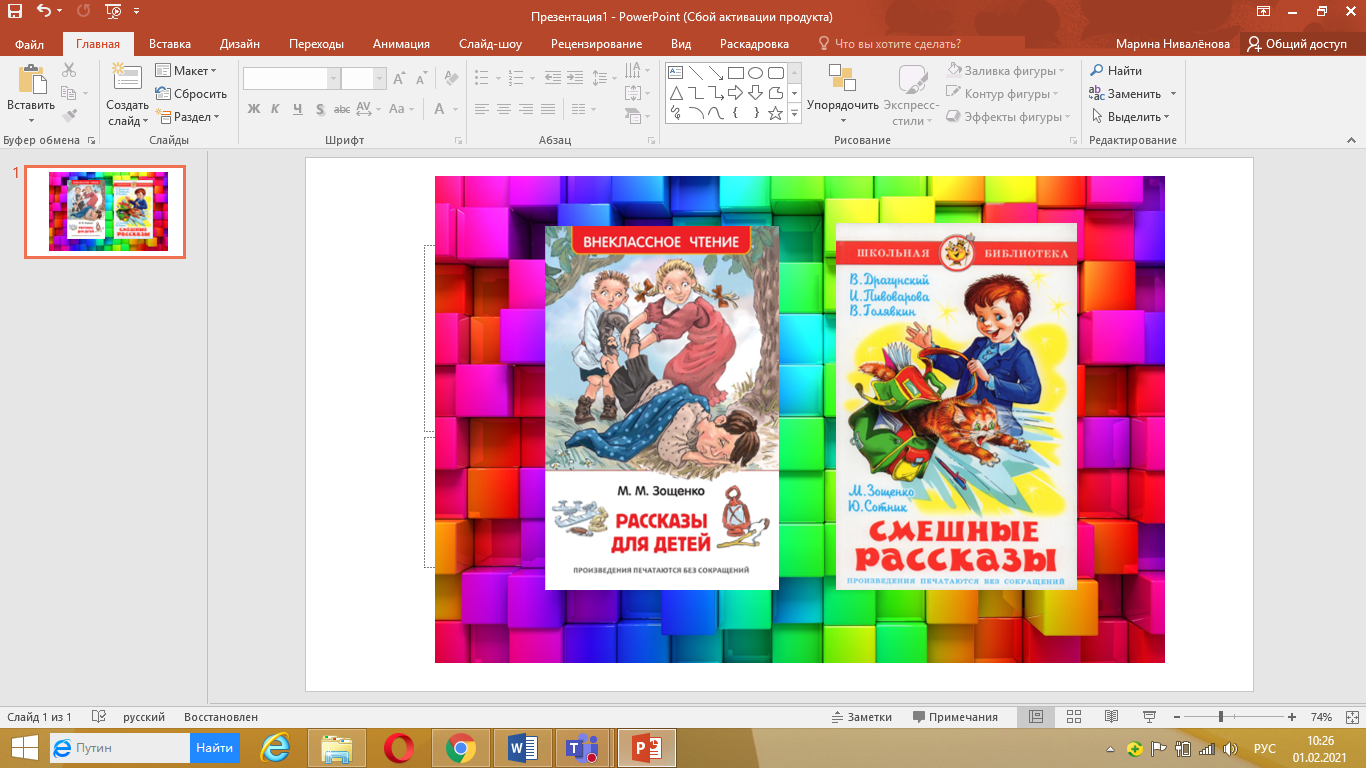Open the font dialog launcher in Шрифт
This screenshot has height=768, width=1366.
click(458, 141)
